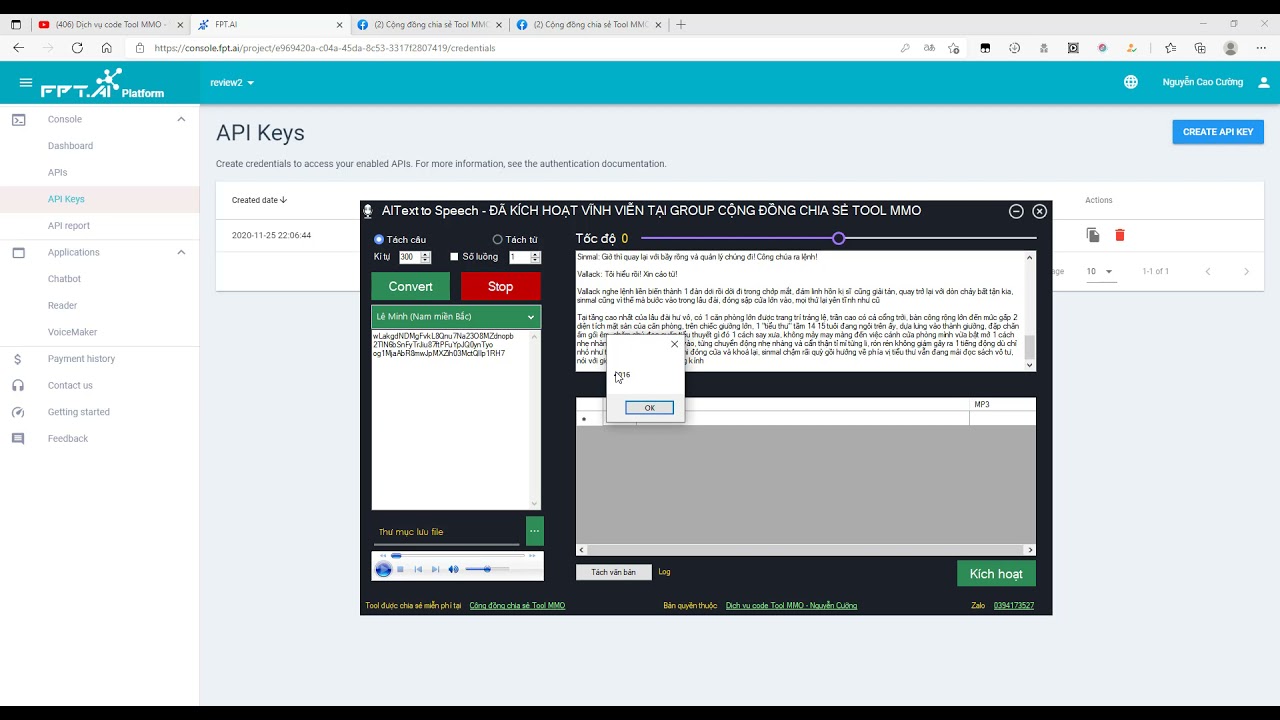Viewport: 1280px width, 720px height.
Task: Click OK in the message dialog
Action: [649, 408]
